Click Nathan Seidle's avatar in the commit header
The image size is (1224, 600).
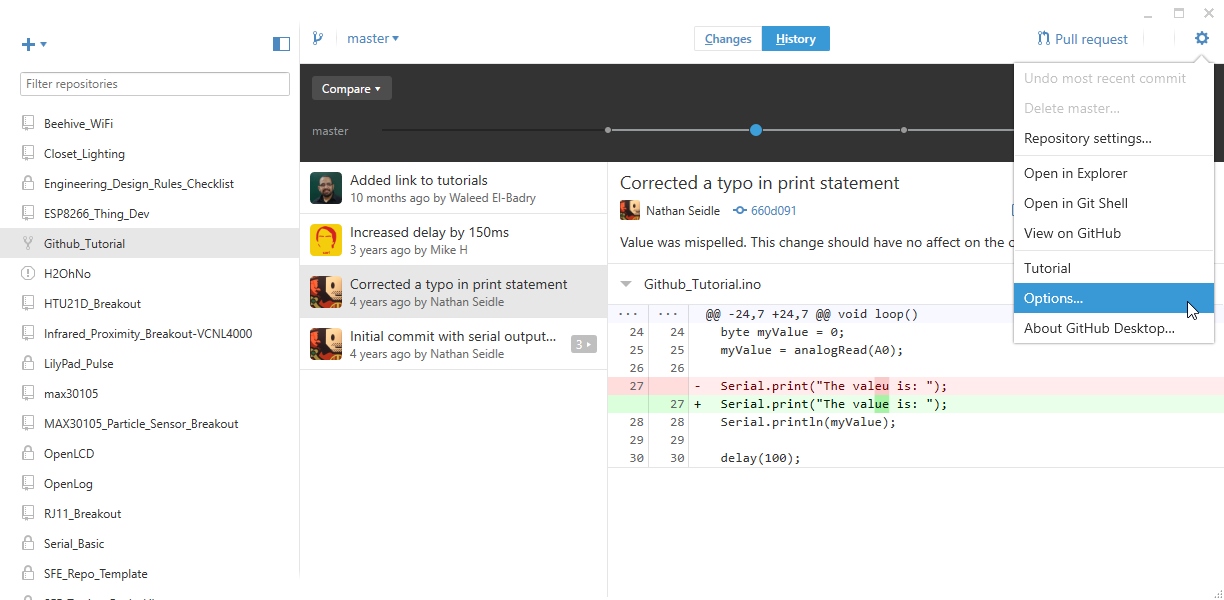[630, 210]
